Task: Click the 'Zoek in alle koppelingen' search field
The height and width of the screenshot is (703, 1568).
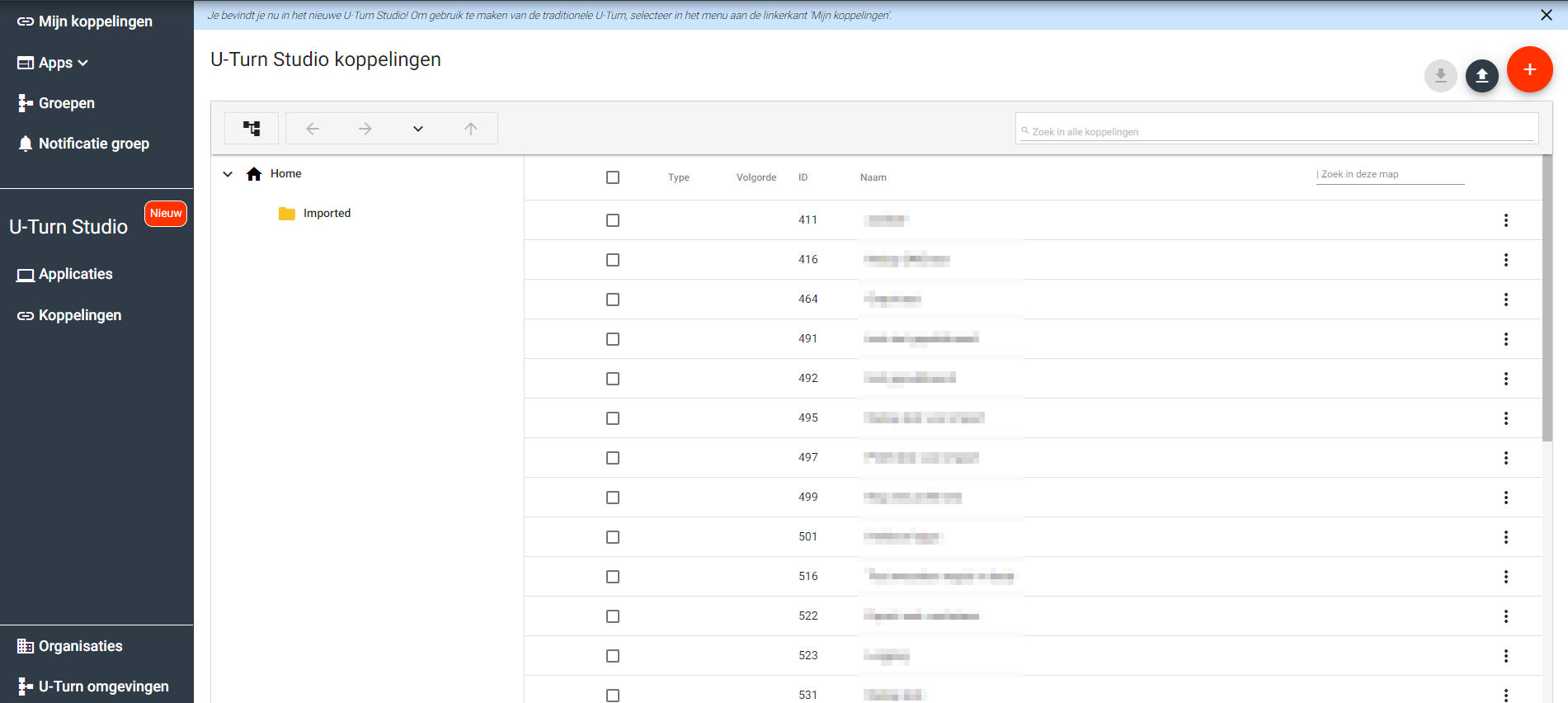Action: coord(1277,131)
